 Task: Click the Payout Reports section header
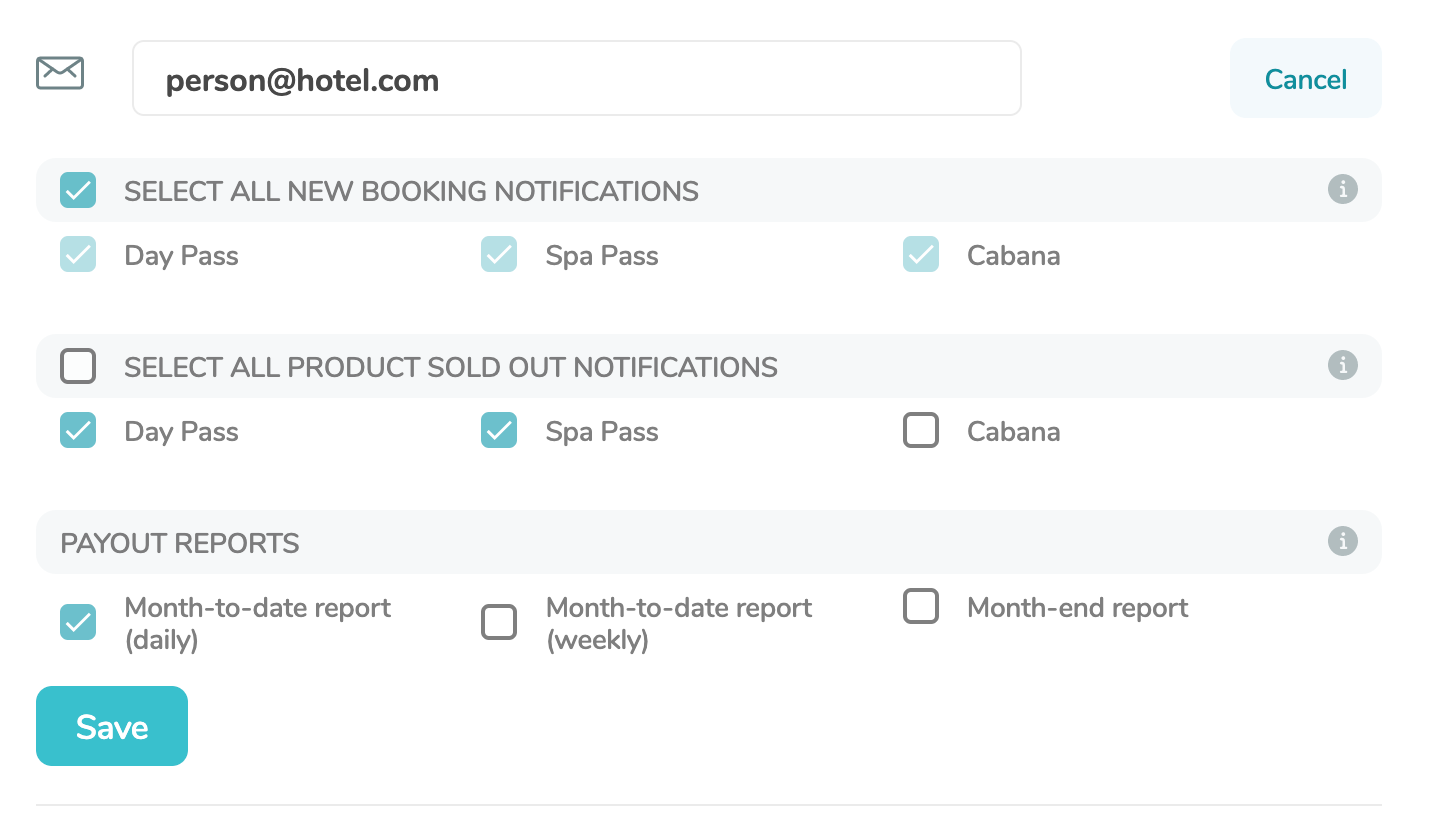180,543
